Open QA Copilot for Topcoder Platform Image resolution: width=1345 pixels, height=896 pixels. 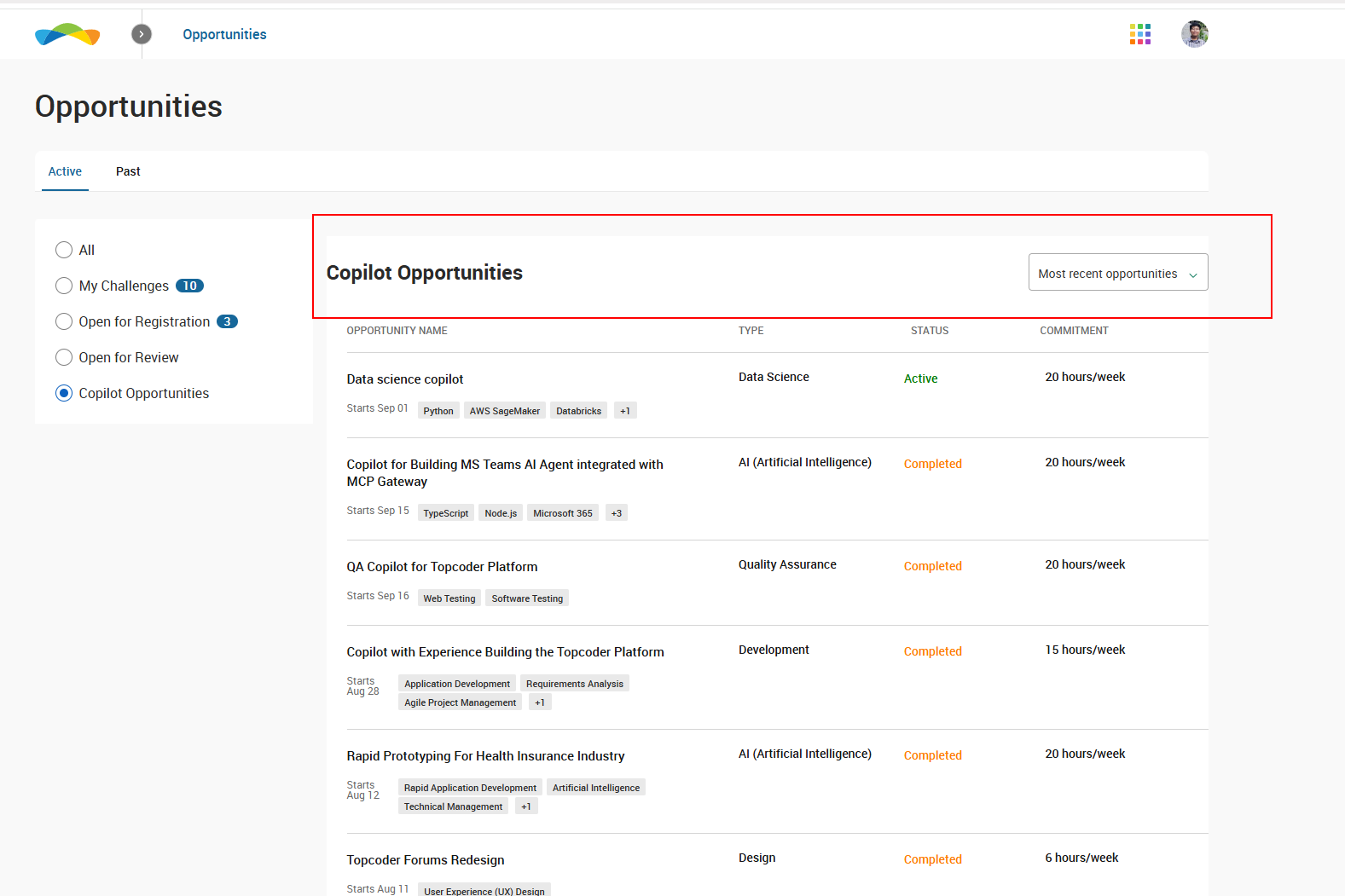coord(442,567)
